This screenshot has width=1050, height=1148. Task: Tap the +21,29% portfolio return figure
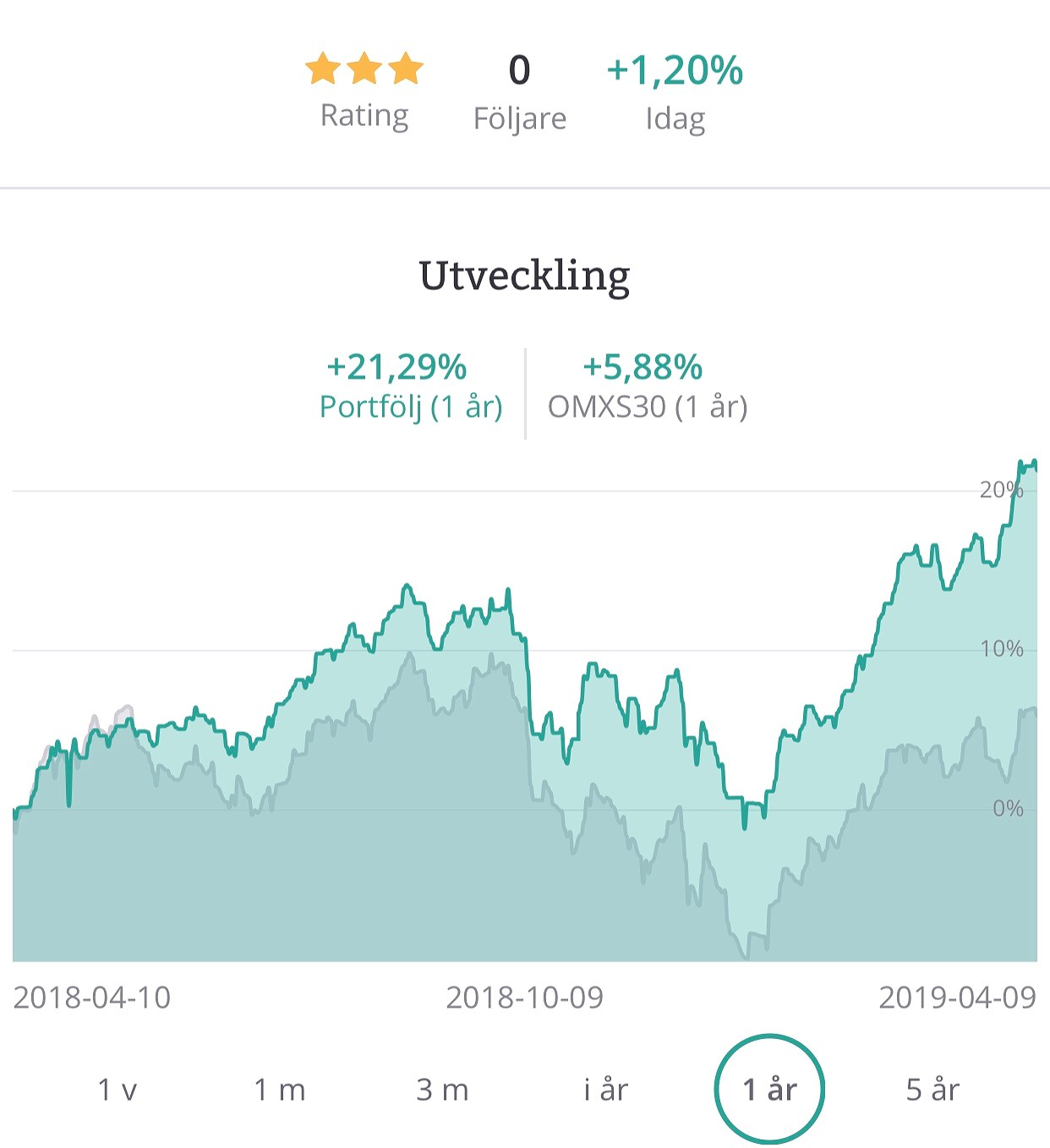(x=396, y=367)
